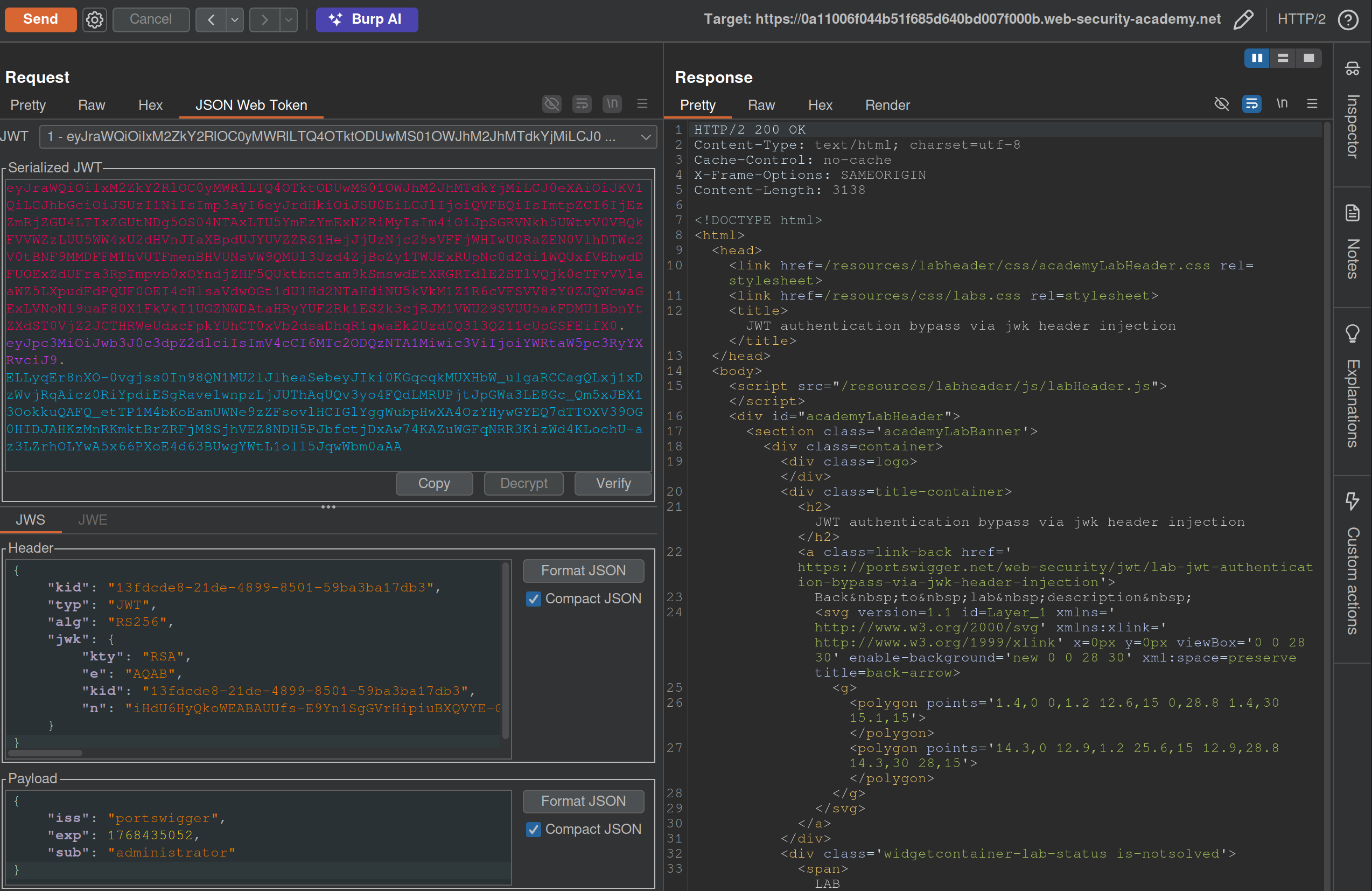
Task: Toggle Compact JSON checkbox for Payload
Action: coord(534,829)
